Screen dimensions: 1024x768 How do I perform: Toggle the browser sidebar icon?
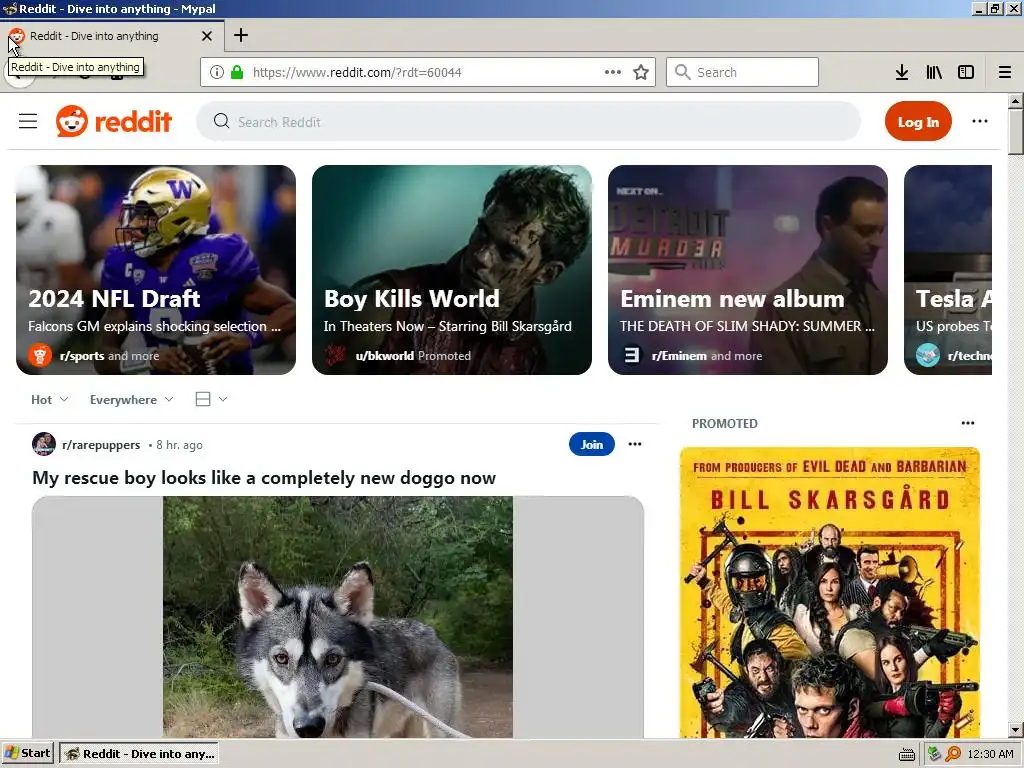(x=966, y=72)
